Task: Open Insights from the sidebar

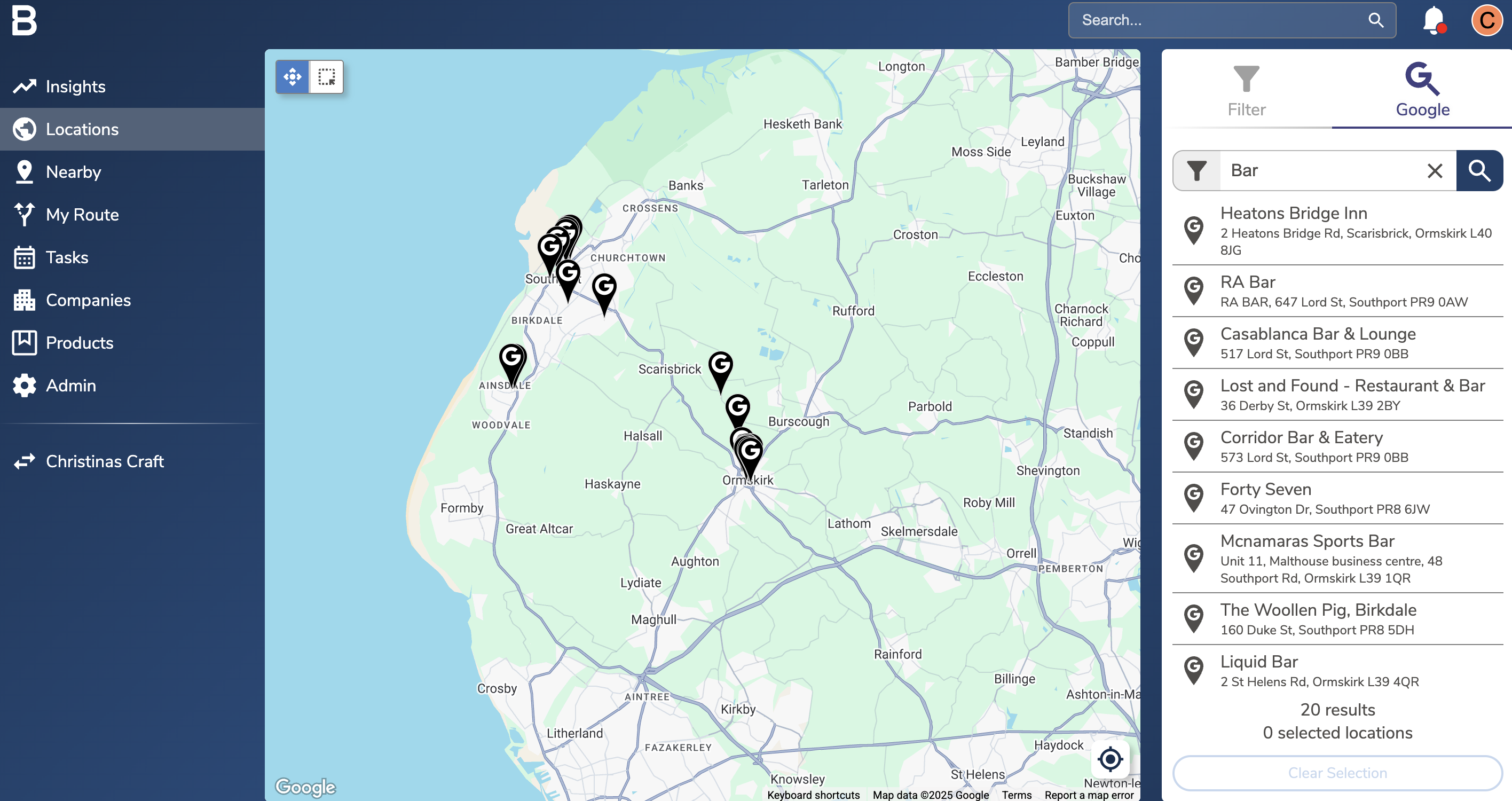Action: (75, 87)
